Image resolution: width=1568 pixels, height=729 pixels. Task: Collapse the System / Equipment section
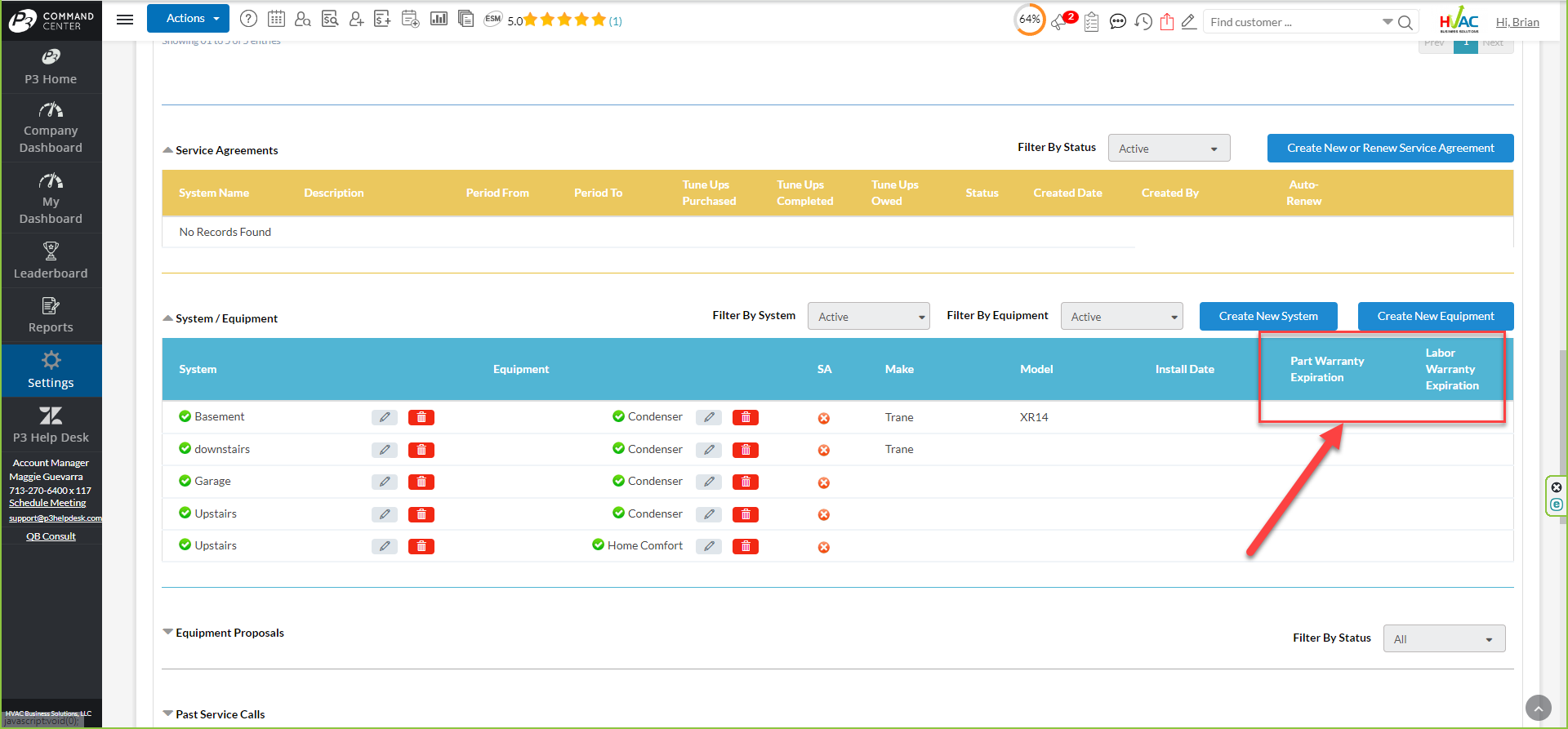tap(167, 318)
